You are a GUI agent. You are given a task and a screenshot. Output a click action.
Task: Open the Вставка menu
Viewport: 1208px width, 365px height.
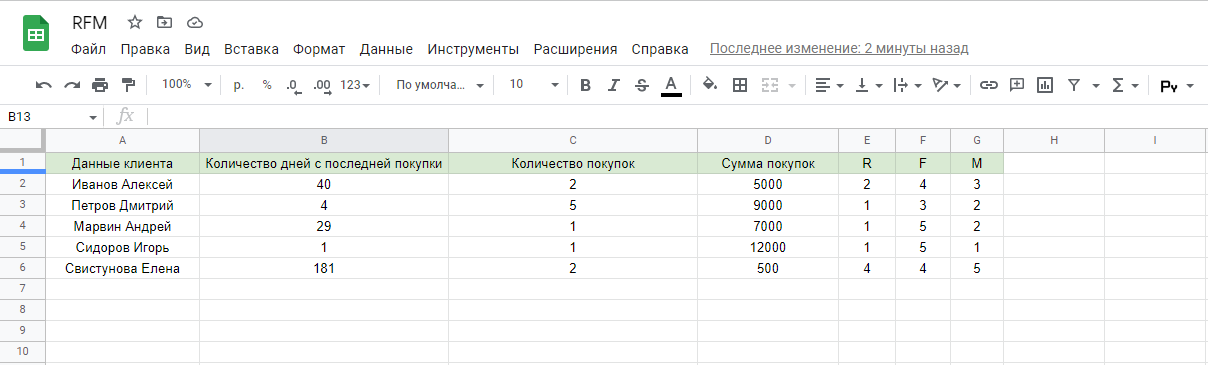click(x=251, y=49)
